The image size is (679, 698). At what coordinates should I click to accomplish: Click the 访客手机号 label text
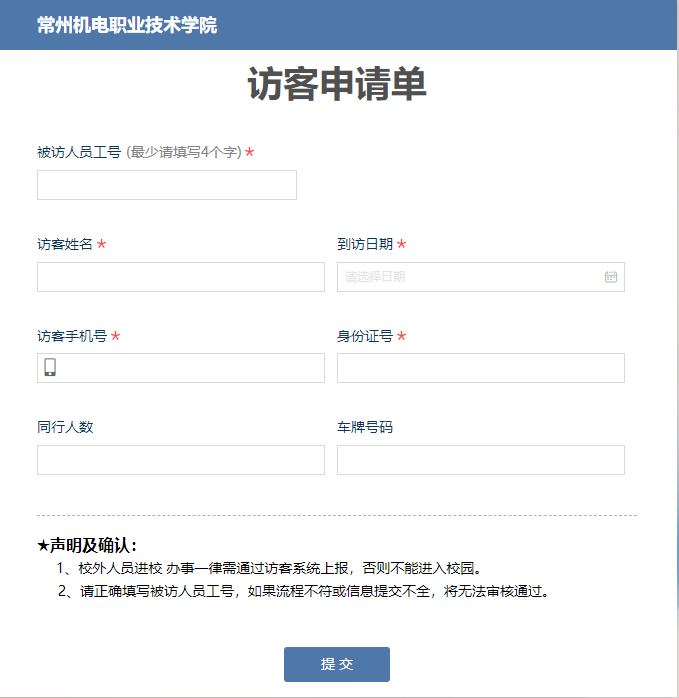(x=72, y=336)
